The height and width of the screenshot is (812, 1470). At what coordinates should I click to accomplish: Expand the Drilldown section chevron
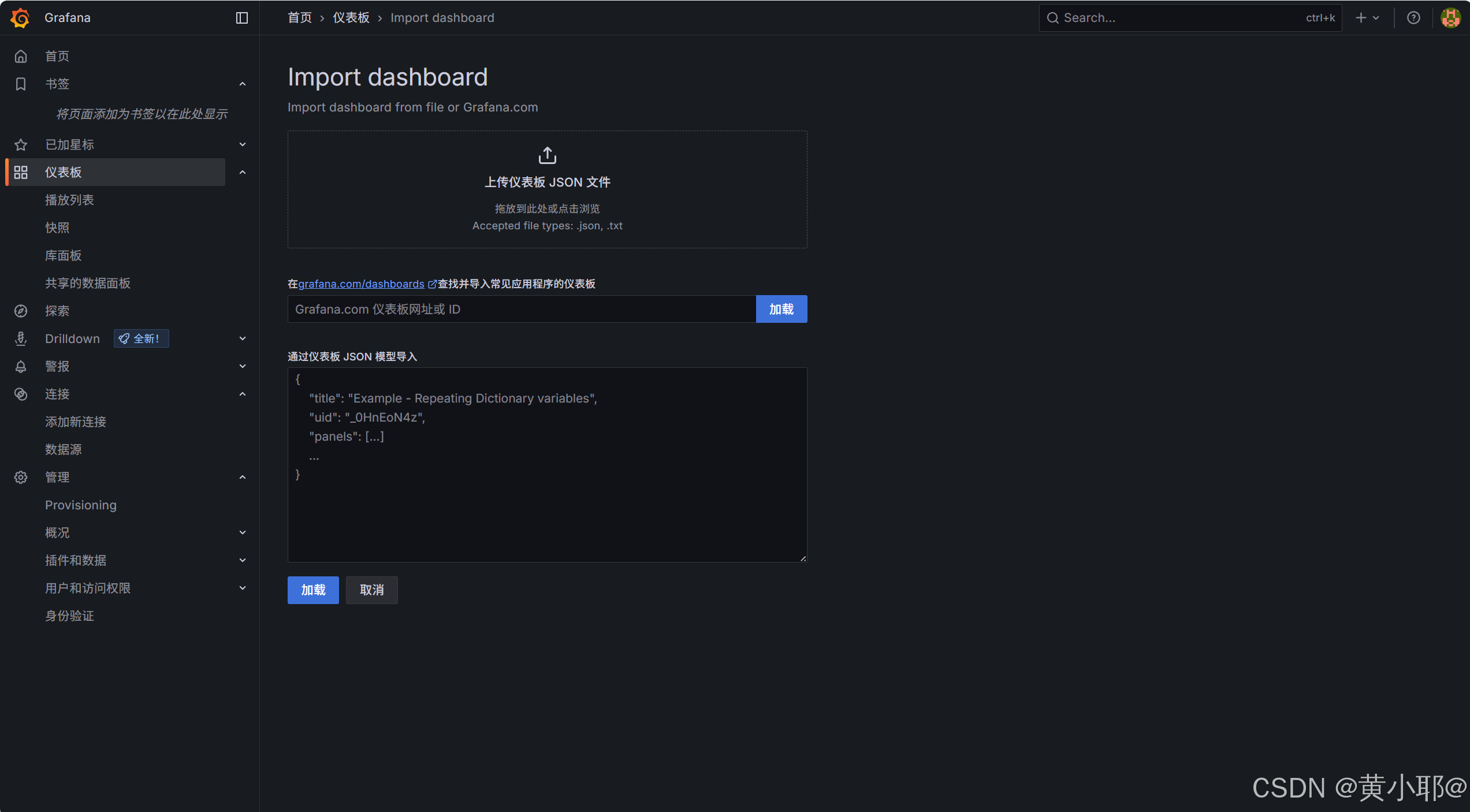243,338
